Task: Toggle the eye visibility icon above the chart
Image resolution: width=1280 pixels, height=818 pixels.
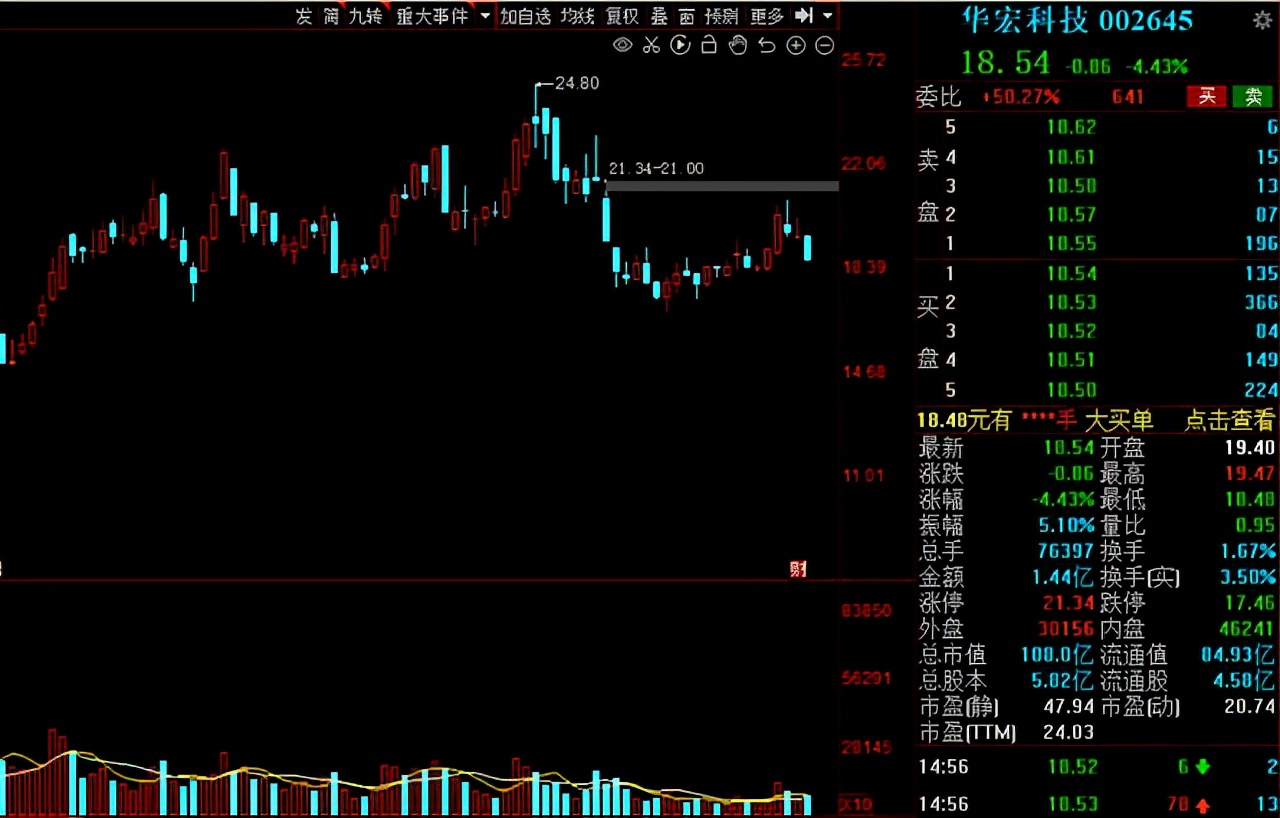Action: tap(622, 45)
